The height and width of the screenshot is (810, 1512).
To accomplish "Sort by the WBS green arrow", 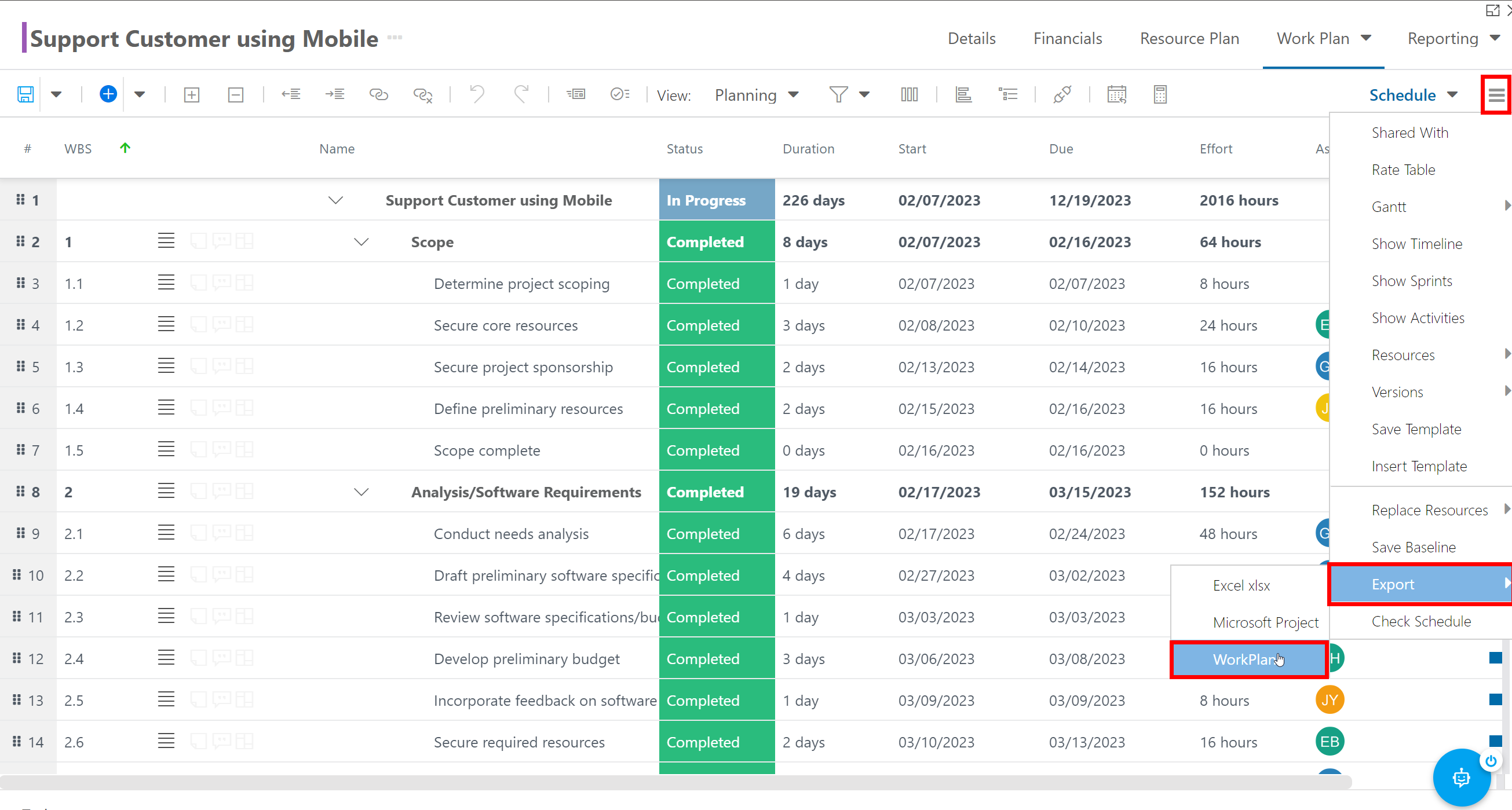I will click(125, 148).
